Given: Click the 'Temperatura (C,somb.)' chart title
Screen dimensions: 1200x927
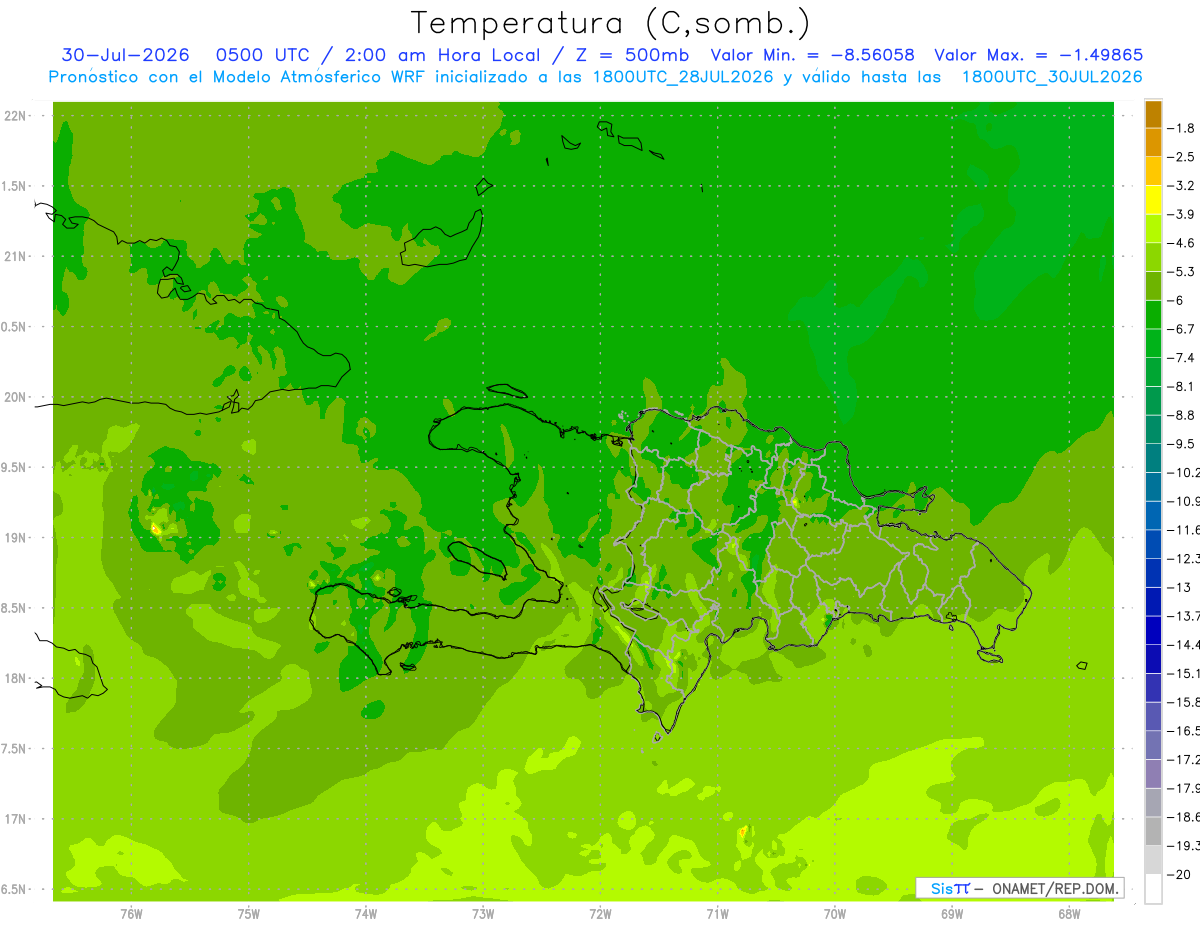Looking at the screenshot, I should (x=610, y=23).
